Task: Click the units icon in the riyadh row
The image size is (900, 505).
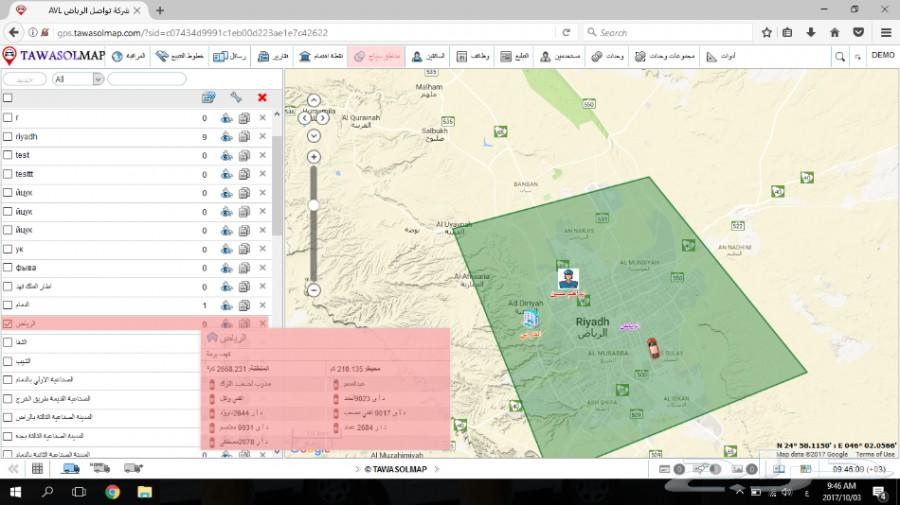Action: tap(226, 137)
